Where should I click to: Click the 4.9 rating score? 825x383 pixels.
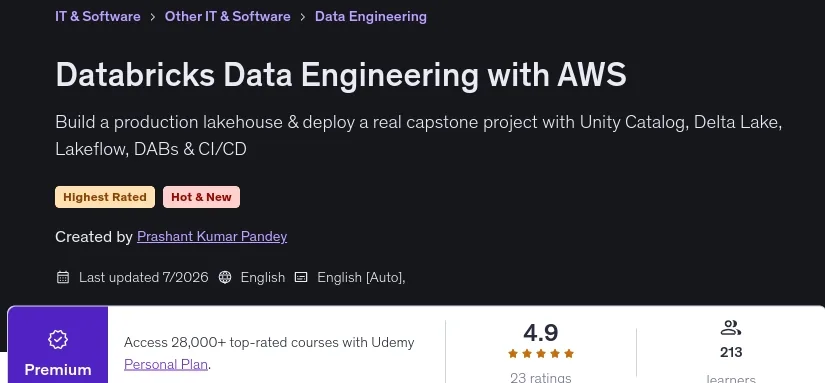[x=541, y=332]
